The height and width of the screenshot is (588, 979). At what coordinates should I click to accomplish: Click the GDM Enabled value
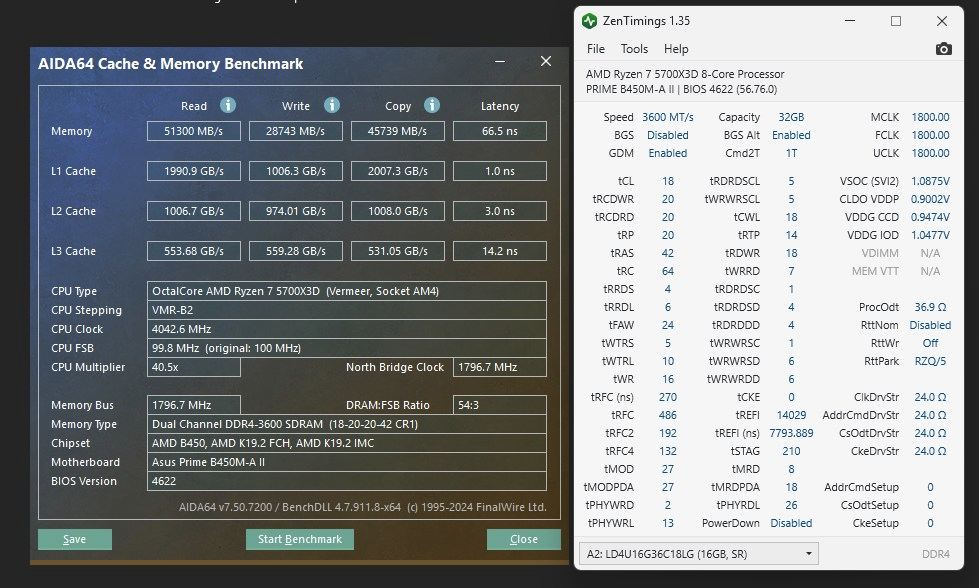point(667,153)
